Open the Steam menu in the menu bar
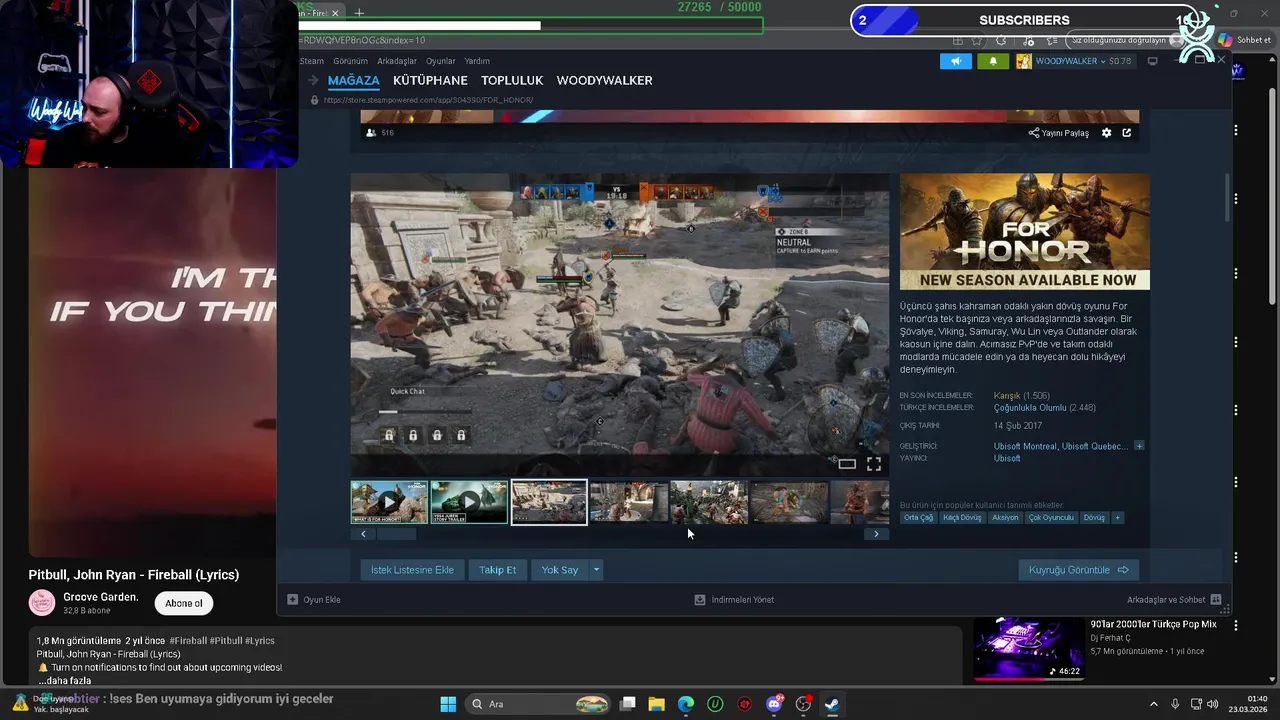 312,61
